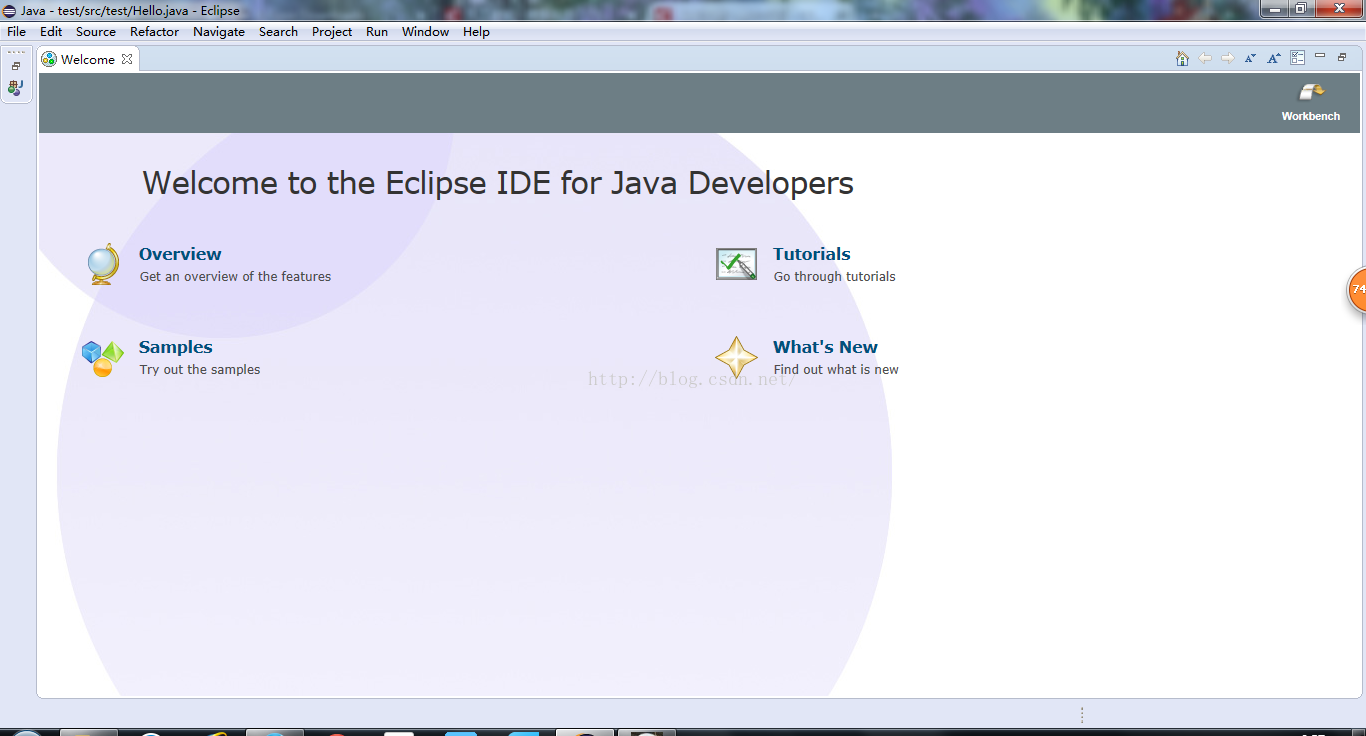Click the Eclipse icon in title bar
The image size is (1366, 736).
(9, 10)
